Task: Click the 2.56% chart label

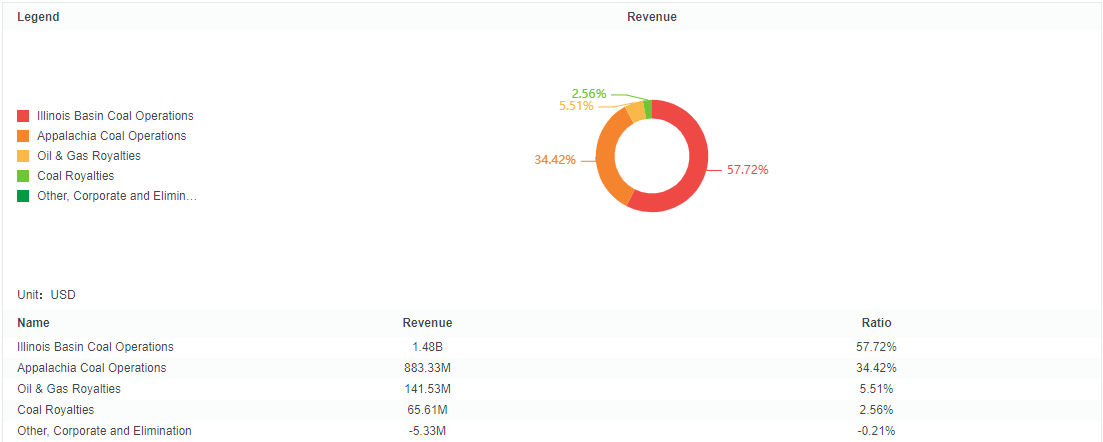Action: click(589, 93)
